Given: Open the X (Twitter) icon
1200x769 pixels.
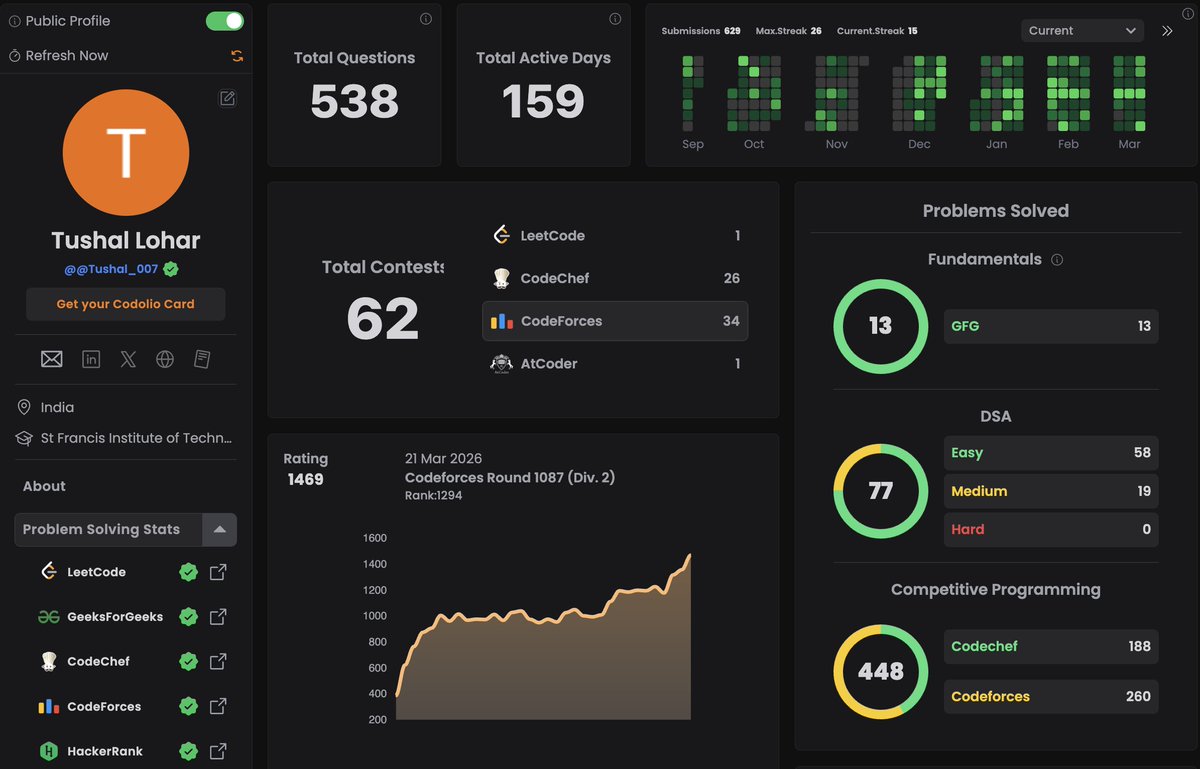Looking at the screenshot, I should click(128, 359).
